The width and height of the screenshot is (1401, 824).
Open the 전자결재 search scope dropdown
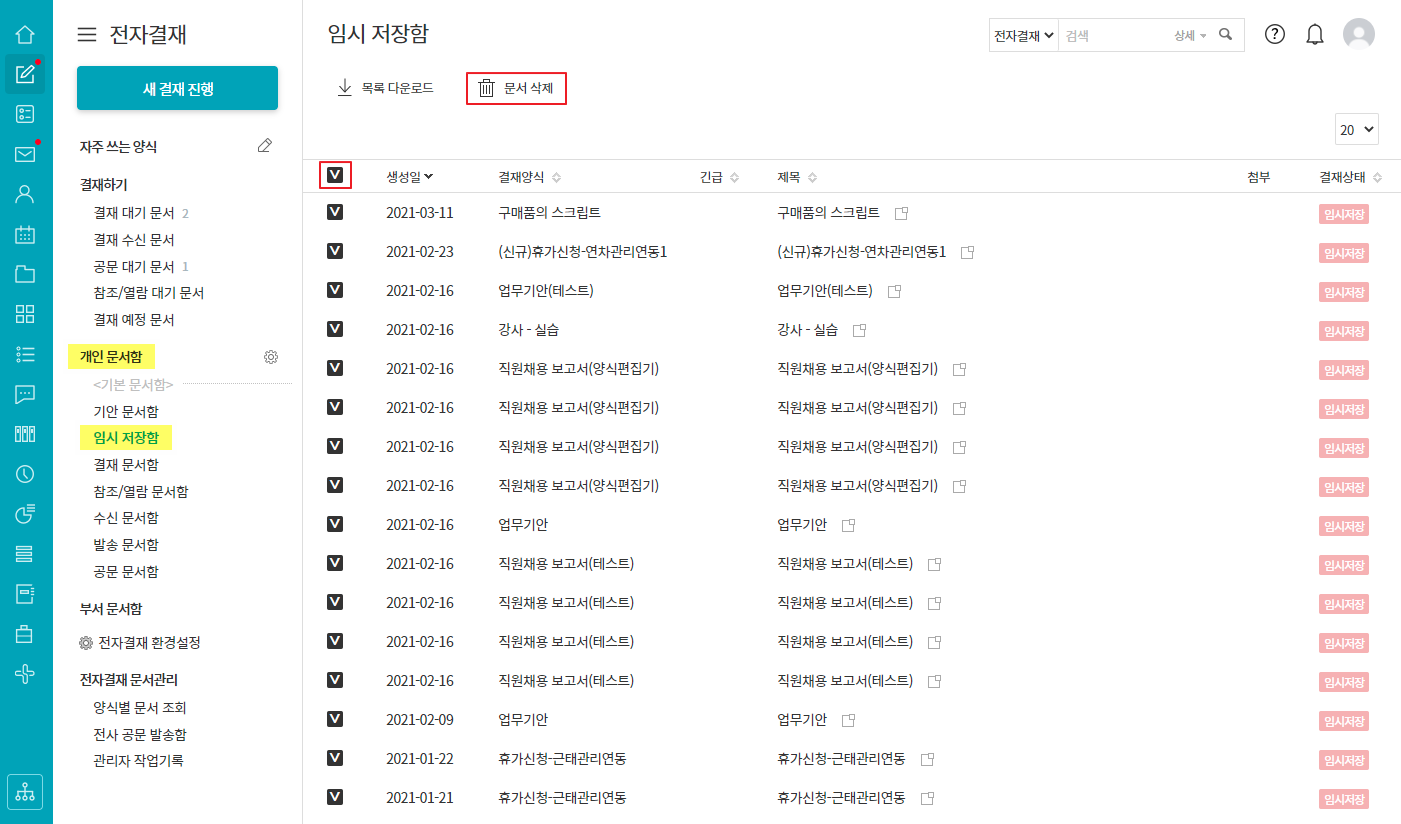(1023, 35)
